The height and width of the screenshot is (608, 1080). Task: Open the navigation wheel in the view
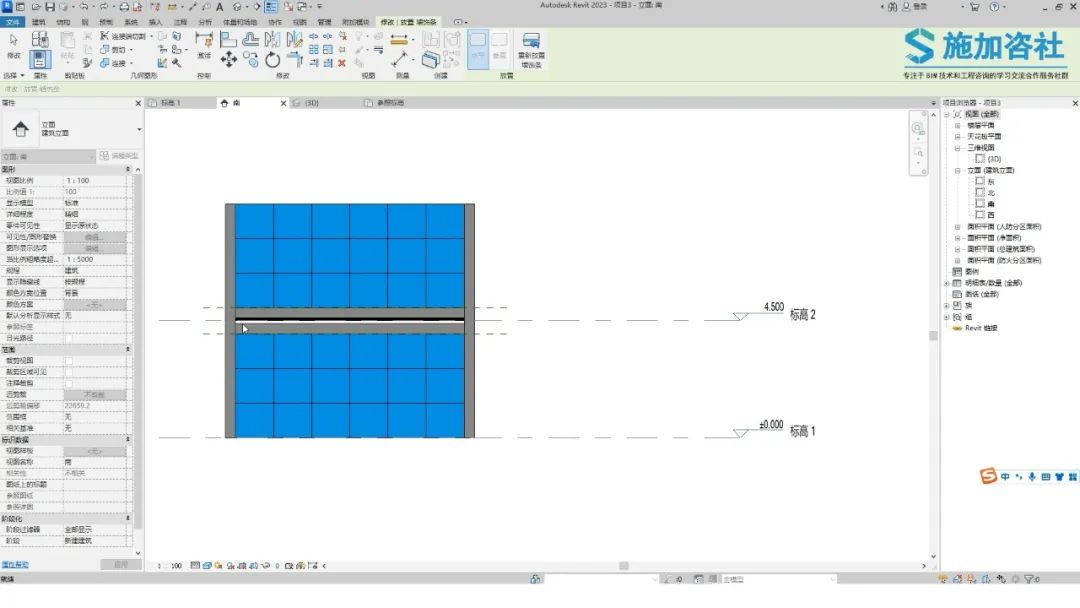tap(918, 128)
